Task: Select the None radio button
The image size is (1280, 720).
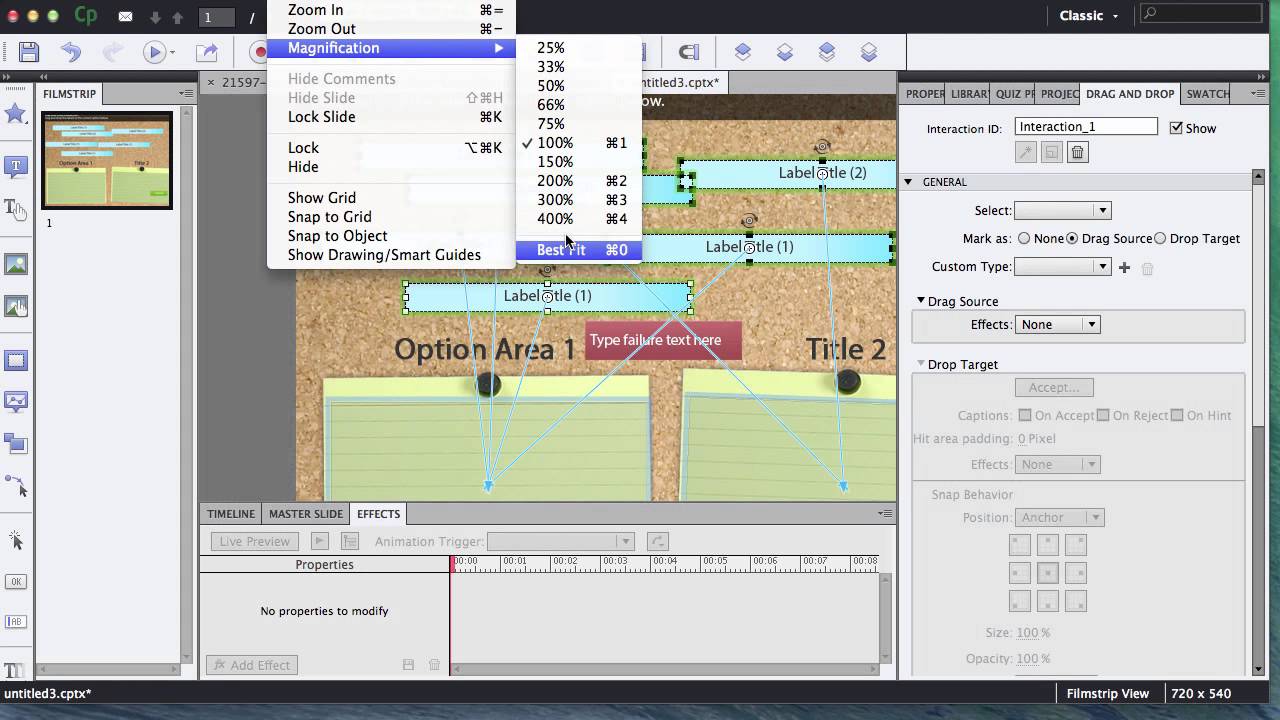Action: pos(1024,238)
